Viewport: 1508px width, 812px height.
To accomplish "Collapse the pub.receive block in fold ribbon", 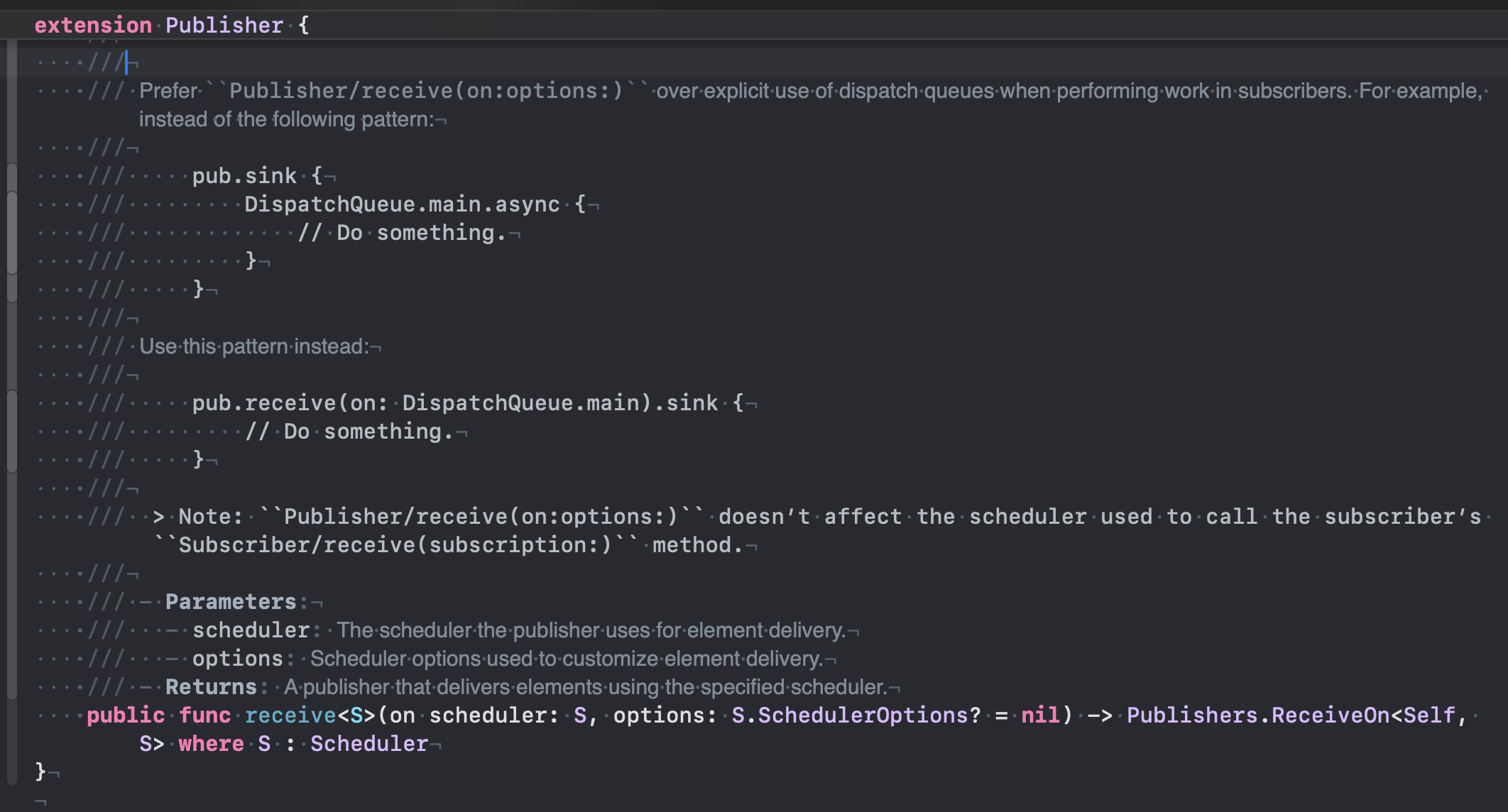I will pos(11,431).
